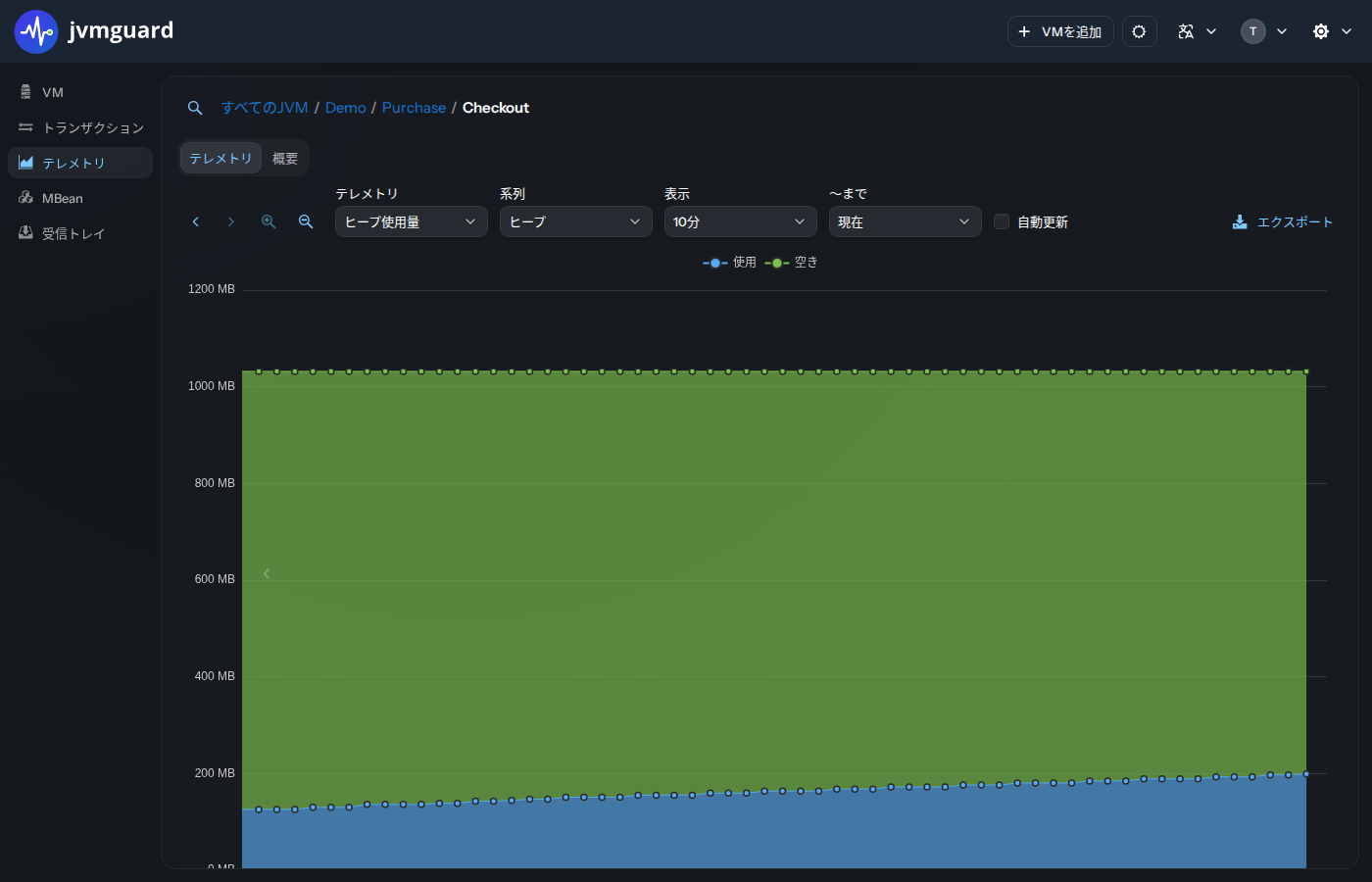
Task: Go to previous time range arrow
Action: pyautogui.click(x=196, y=222)
